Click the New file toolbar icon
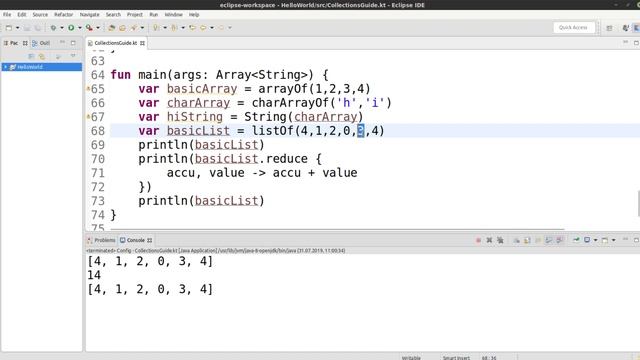 pos(9,28)
